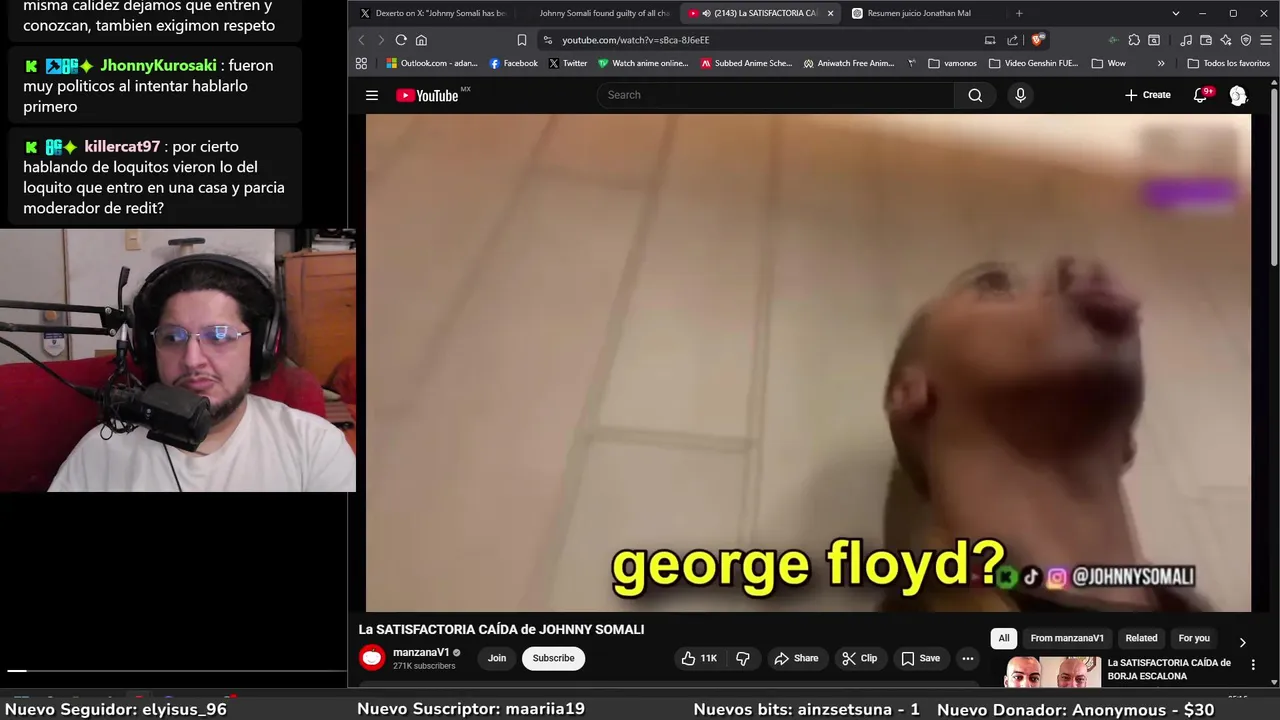This screenshot has width=1280, height=720.
Task: Open Aniwatch Free Anime bookmark
Action: [x=849, y=63]
